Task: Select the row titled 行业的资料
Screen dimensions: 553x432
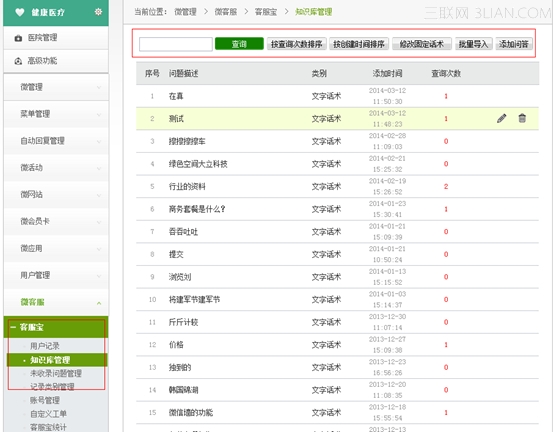Action: (x=338, y=187)
